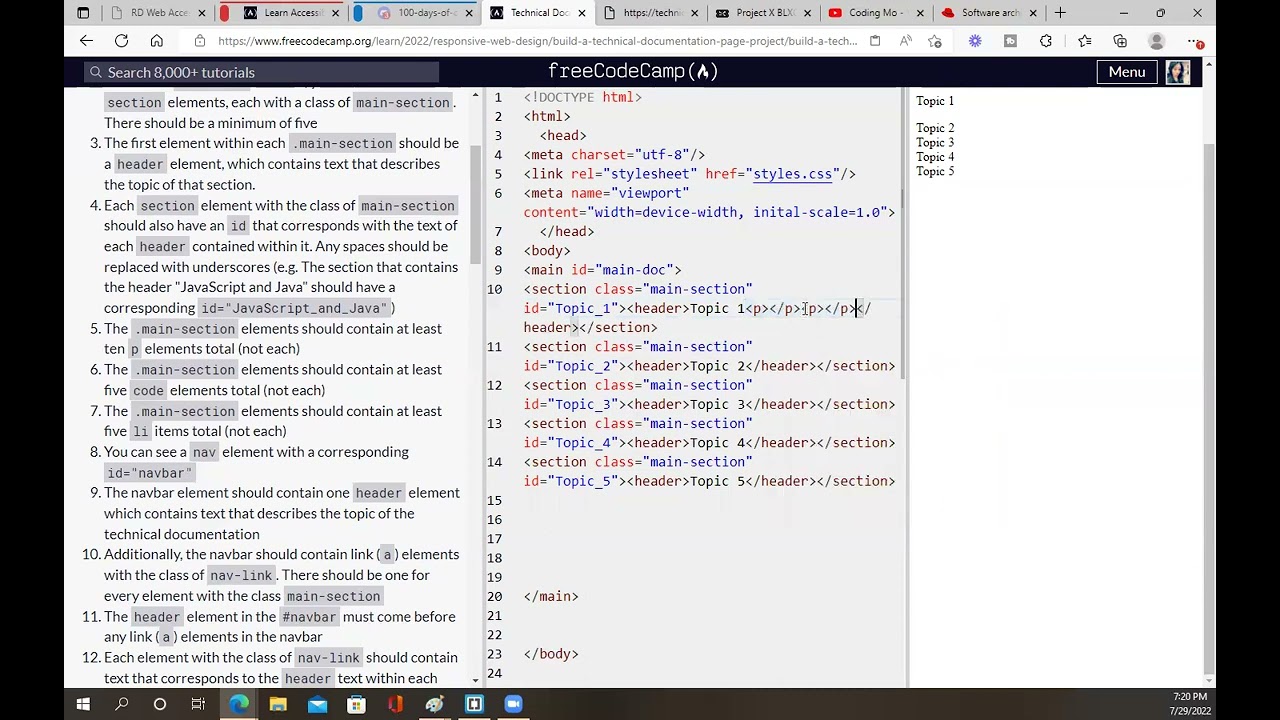The height and width of the screenshot is (720, 1280).
Task: Open dark square app on taskbar
Action: 474,704
